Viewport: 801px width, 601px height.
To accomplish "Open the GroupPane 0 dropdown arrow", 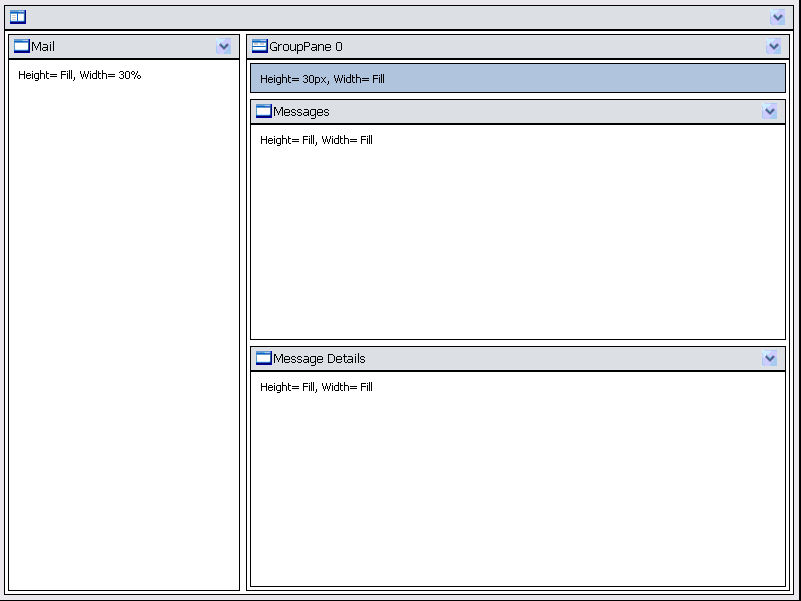I will (773, 46).
